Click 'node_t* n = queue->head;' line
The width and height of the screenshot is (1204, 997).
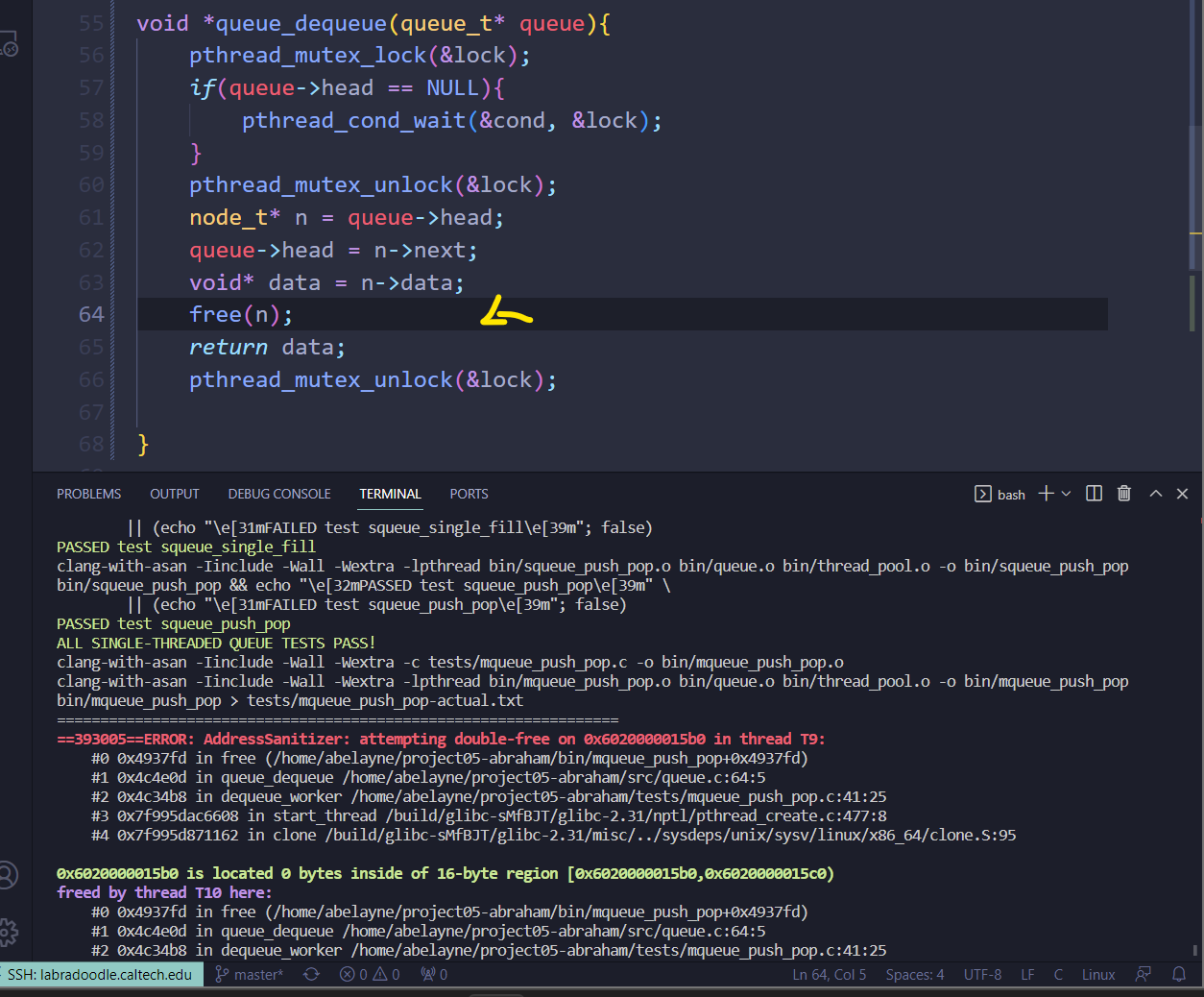point(346,217)
